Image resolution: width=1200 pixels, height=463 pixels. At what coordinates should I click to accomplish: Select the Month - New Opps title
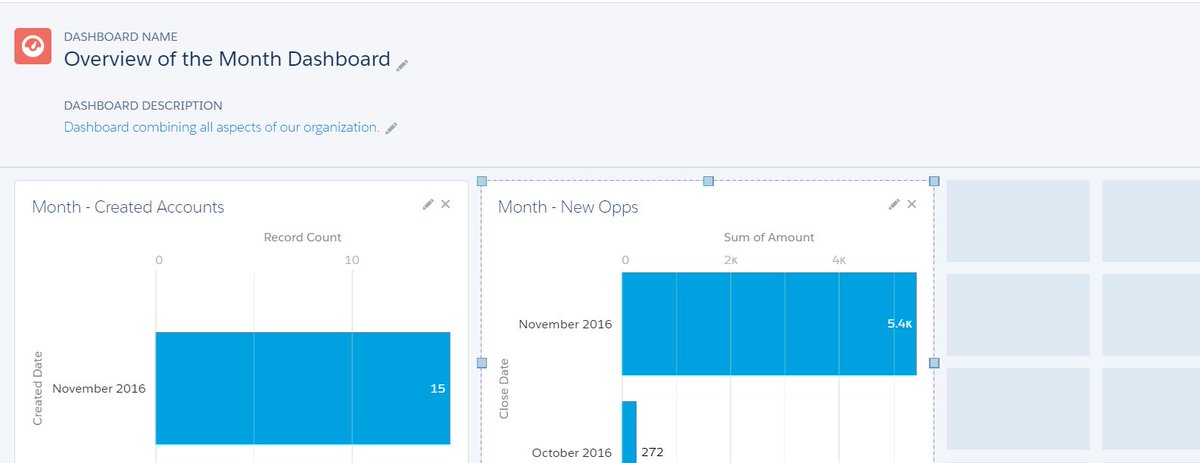pos(568,207)
